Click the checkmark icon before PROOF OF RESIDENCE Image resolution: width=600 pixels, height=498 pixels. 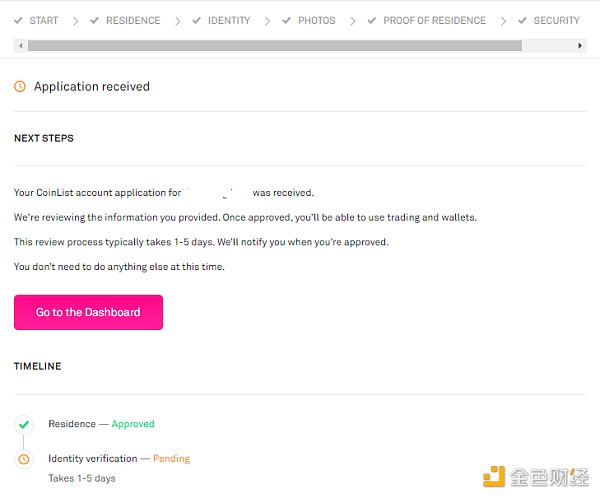point(373,20)
